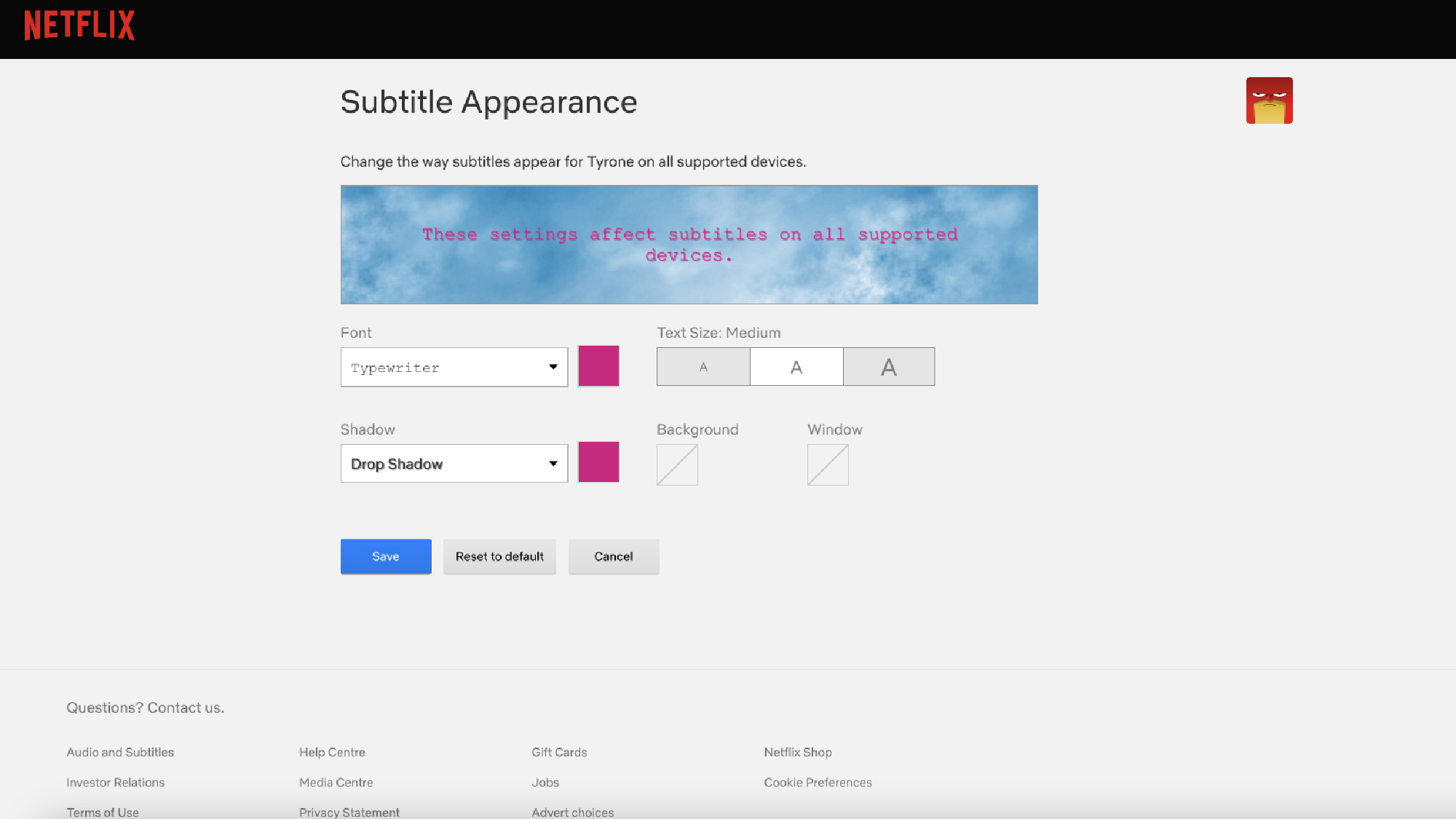Open the Typewriter font dropdown
Image resolution: width=1456 pixels, height=819 pixels.
(x=454, y=368)
